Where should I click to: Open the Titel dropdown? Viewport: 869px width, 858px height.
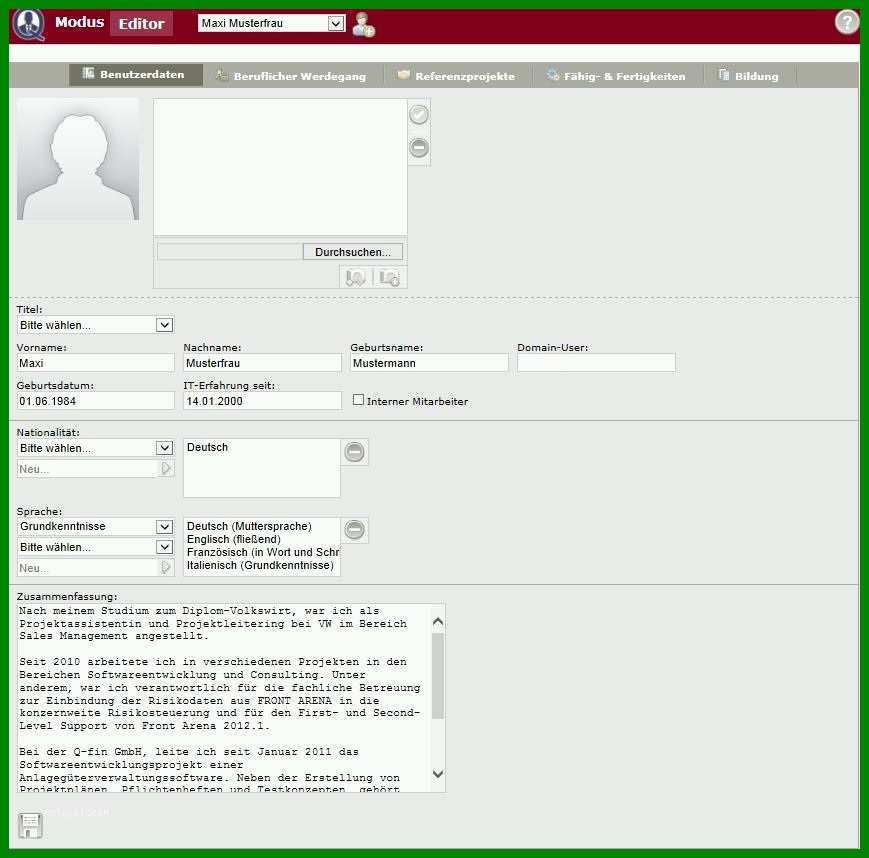tap(95, 325)
